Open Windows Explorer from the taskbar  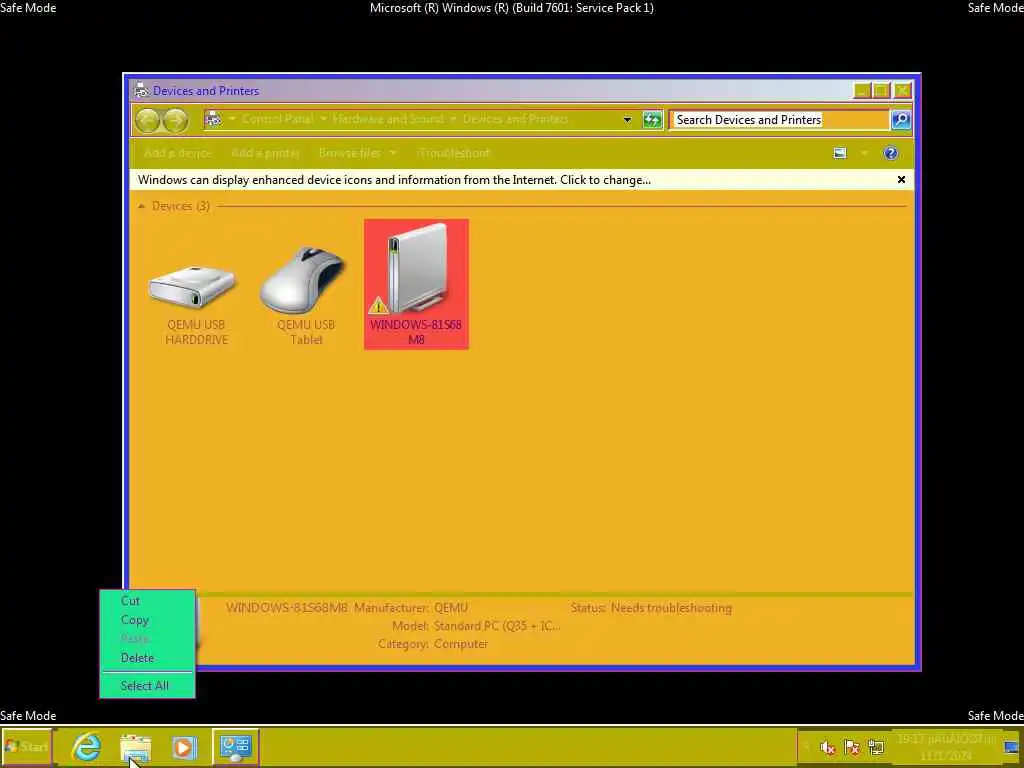[136, 746]
